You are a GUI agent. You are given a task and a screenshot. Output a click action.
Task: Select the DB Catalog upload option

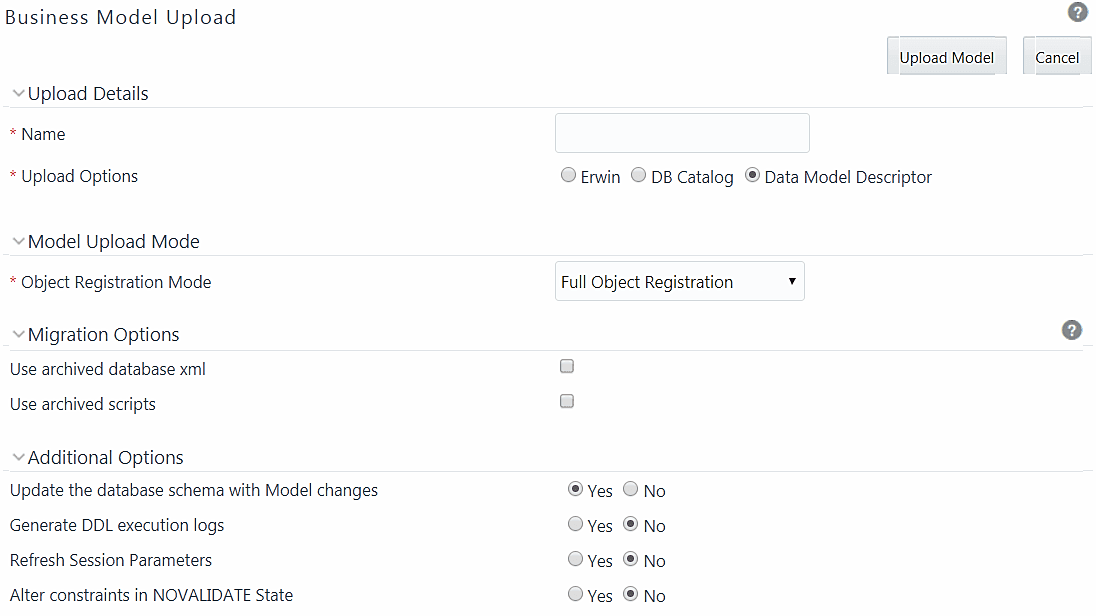tap(638, 175)
